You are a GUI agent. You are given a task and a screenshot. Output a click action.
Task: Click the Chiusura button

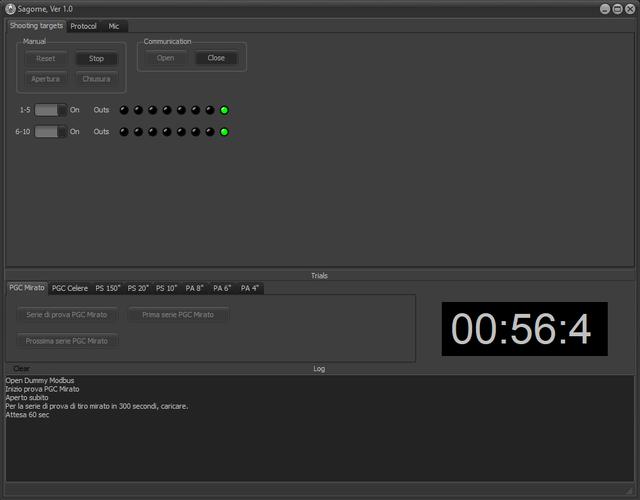[x=97, y=79]
